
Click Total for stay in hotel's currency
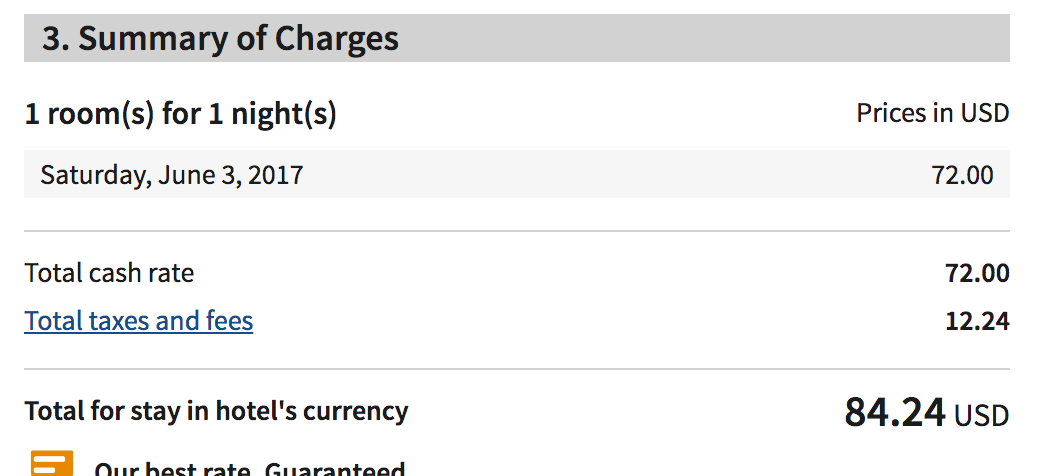[x=216, y=411]
